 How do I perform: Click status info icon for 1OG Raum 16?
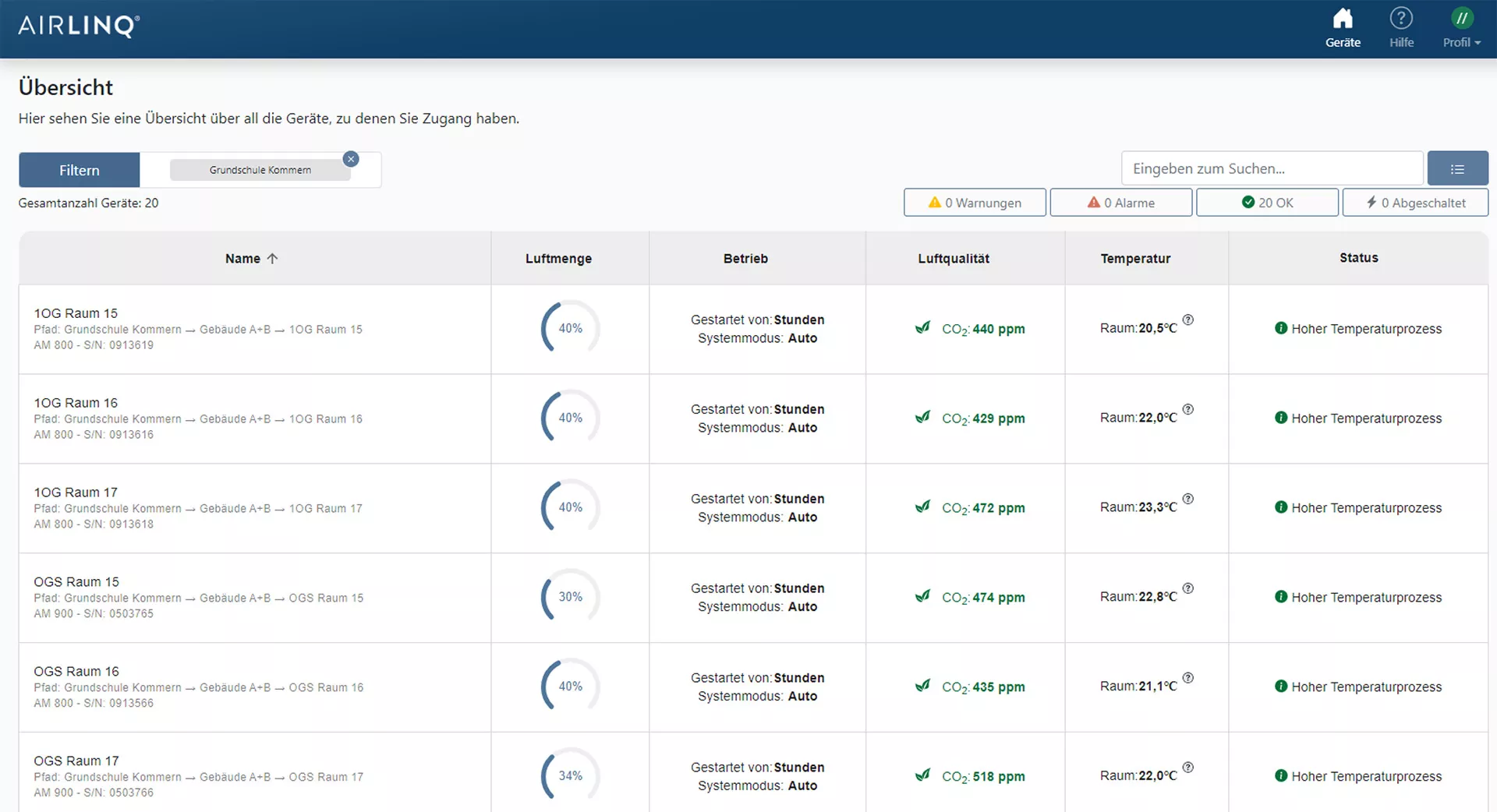point(1280,418)
